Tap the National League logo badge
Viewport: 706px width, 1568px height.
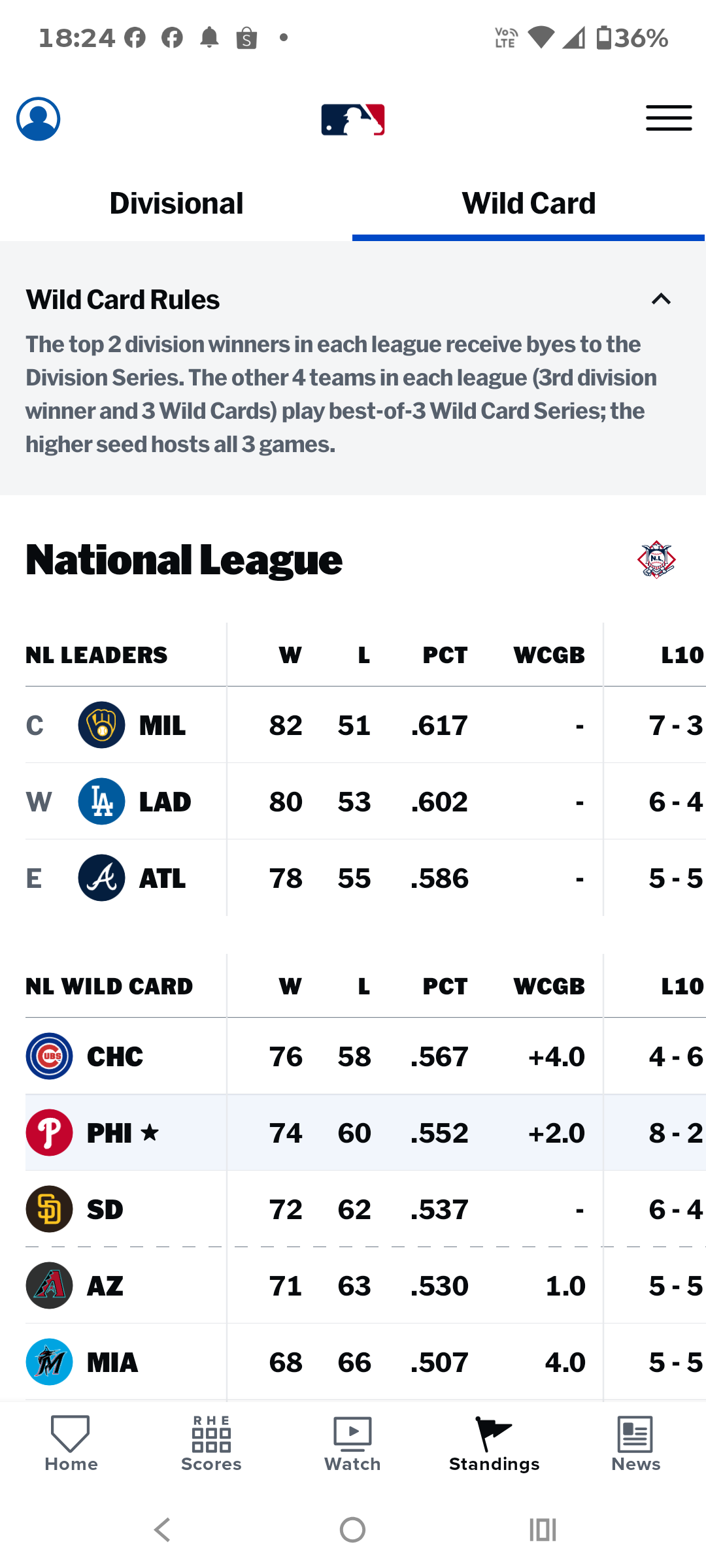[656, 559]
